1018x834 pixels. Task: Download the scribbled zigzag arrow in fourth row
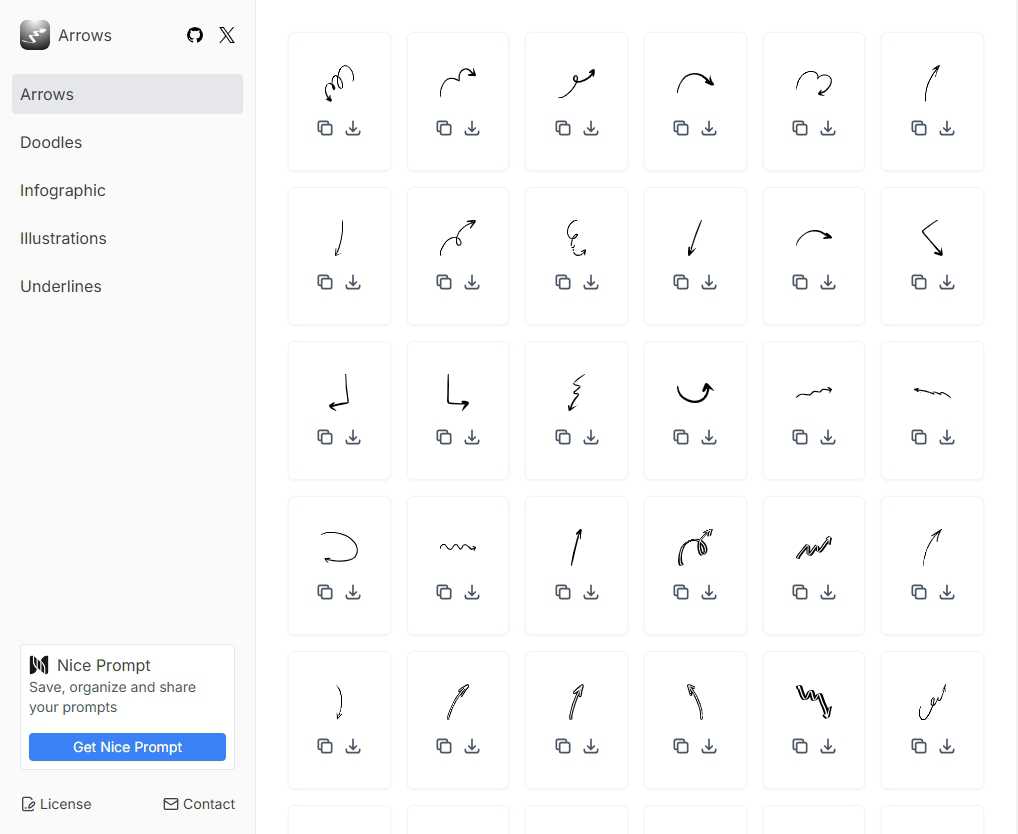(x=828, y=592)
